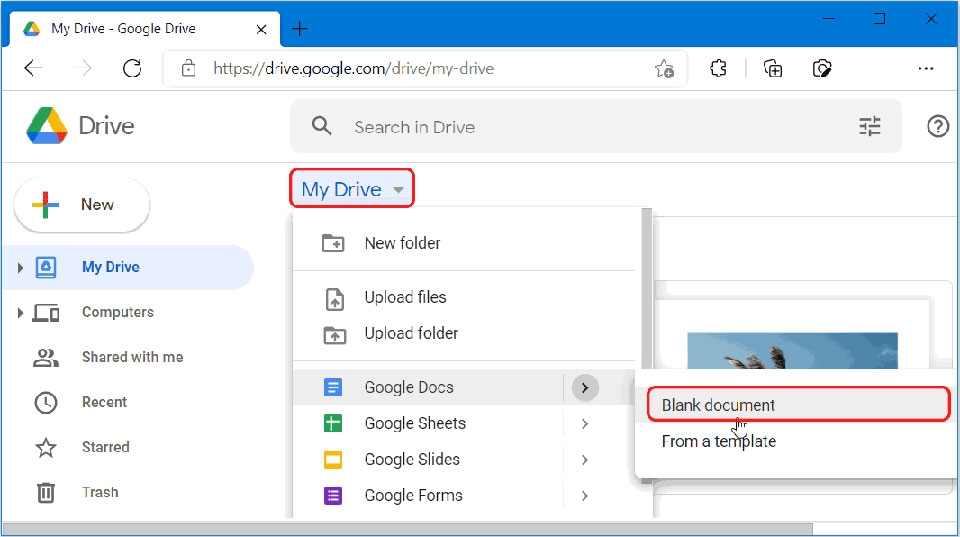This screenshot has width=960, height=537.
Task: Click the New button
Action: (81, 205)
